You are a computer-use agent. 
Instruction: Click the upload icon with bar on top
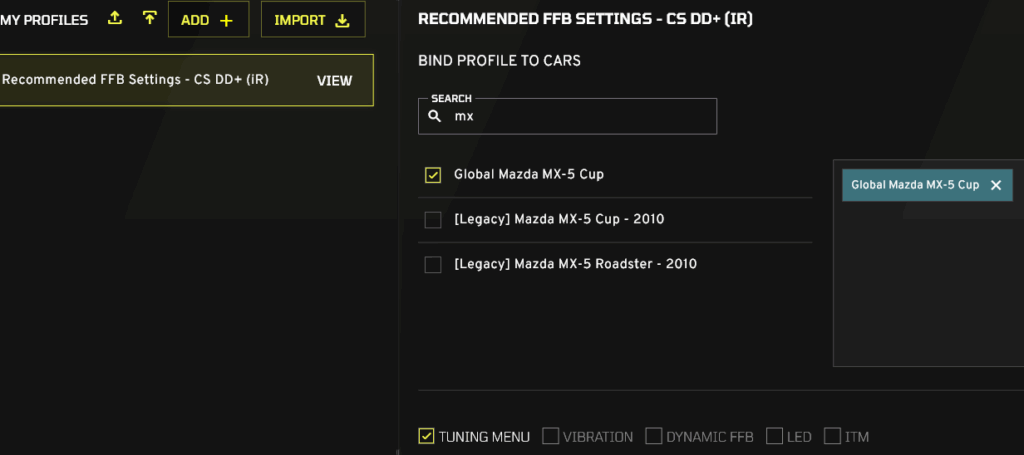click(x=149, y=18)
